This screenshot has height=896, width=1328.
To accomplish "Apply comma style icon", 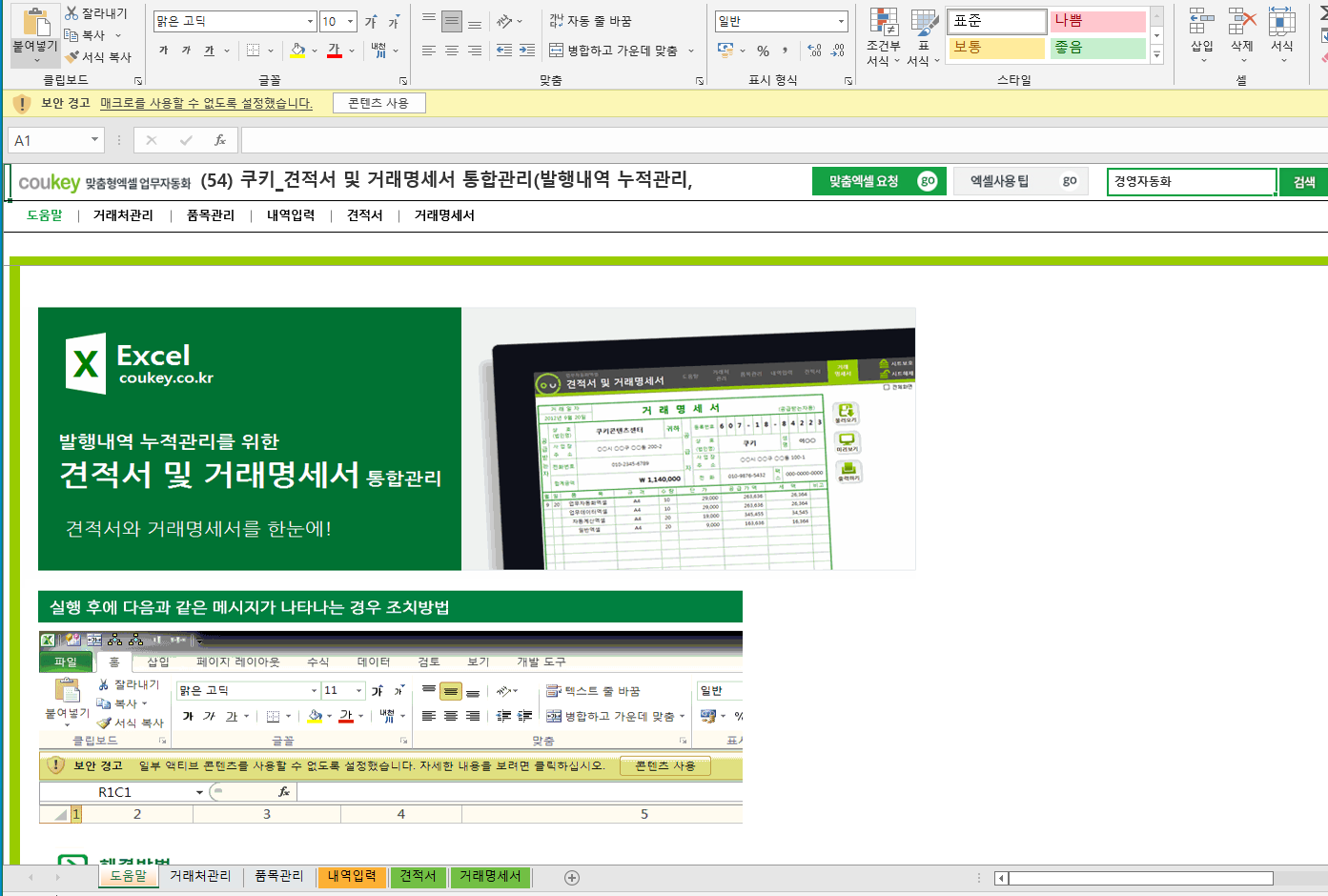I will 786,51.
